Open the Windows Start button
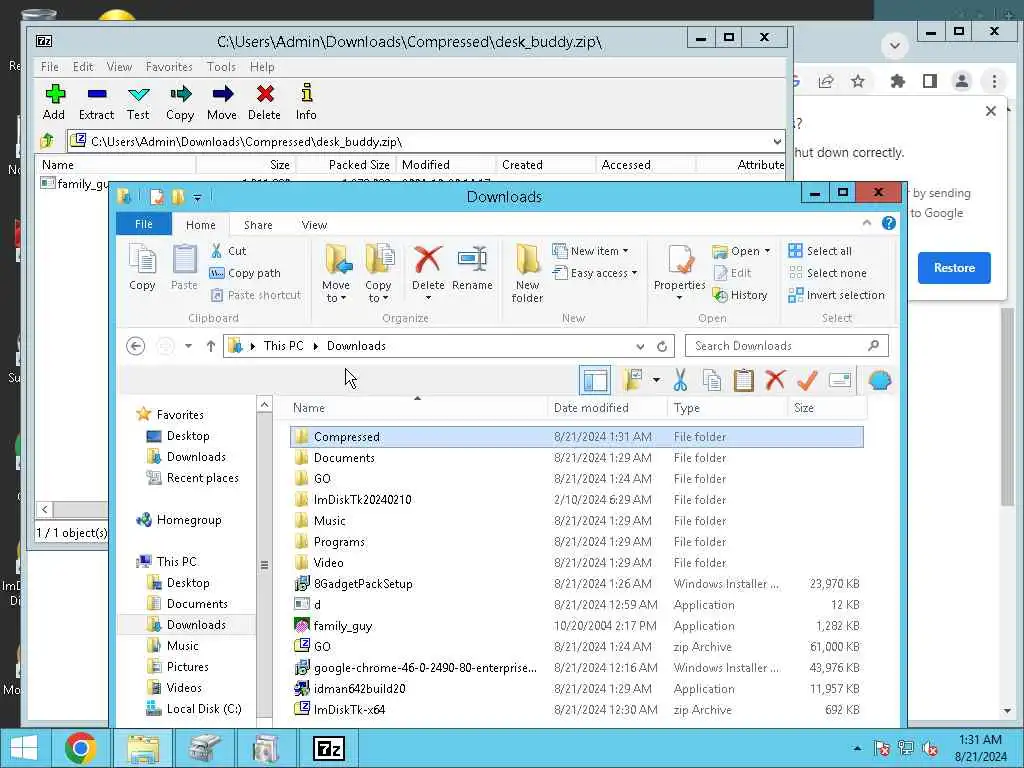 click(x=24, y=748)
